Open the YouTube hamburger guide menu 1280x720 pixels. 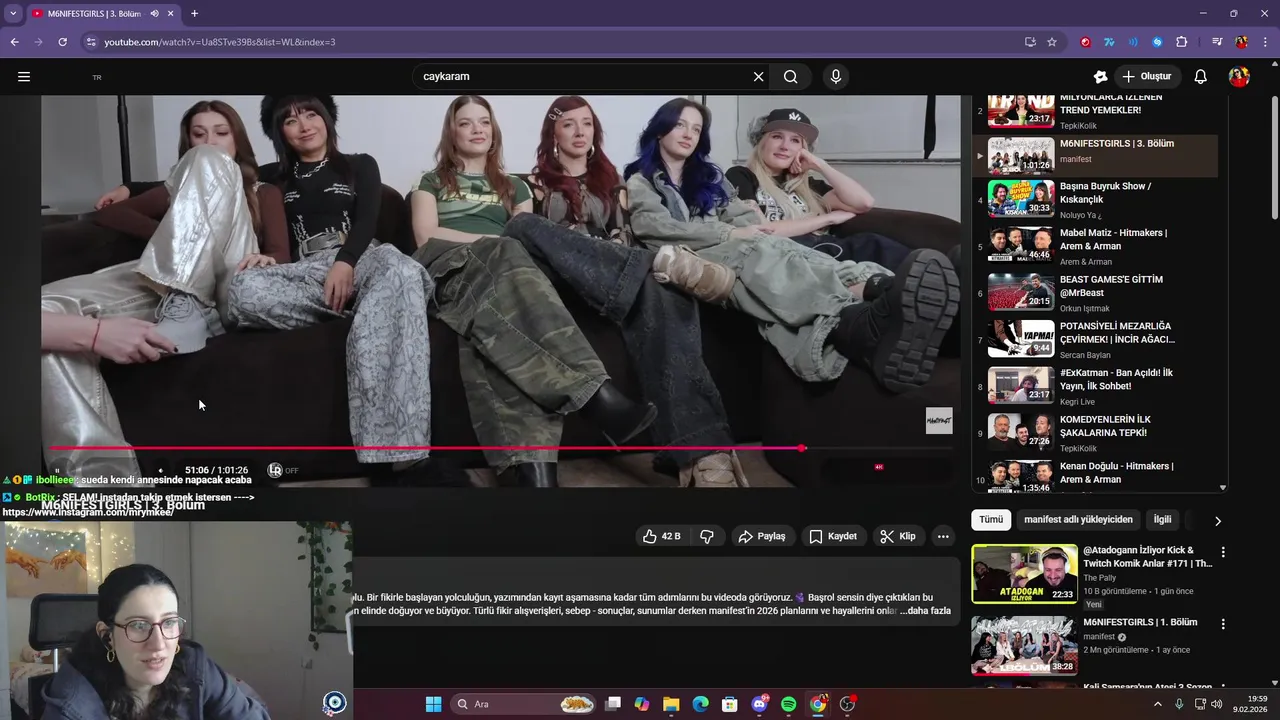pos(24,76)
